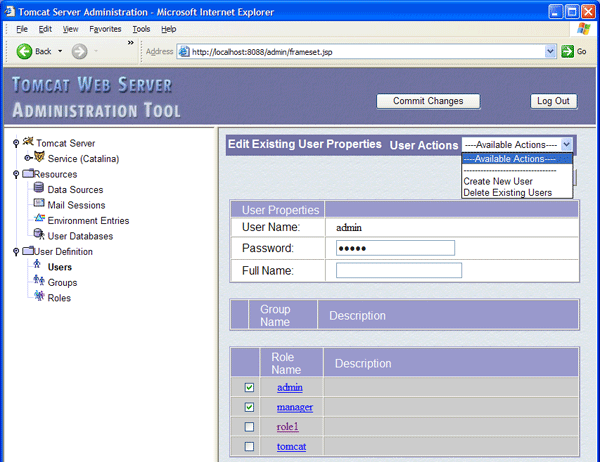
Task: Open the address bar URL dropdown
Action: click(x=550, y=51)
